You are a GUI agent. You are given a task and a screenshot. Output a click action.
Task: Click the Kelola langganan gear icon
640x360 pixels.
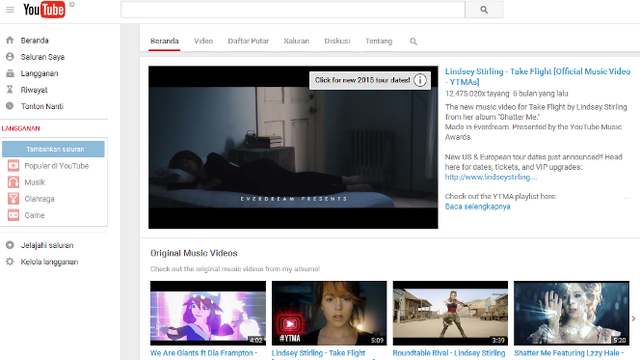point(10,262)
